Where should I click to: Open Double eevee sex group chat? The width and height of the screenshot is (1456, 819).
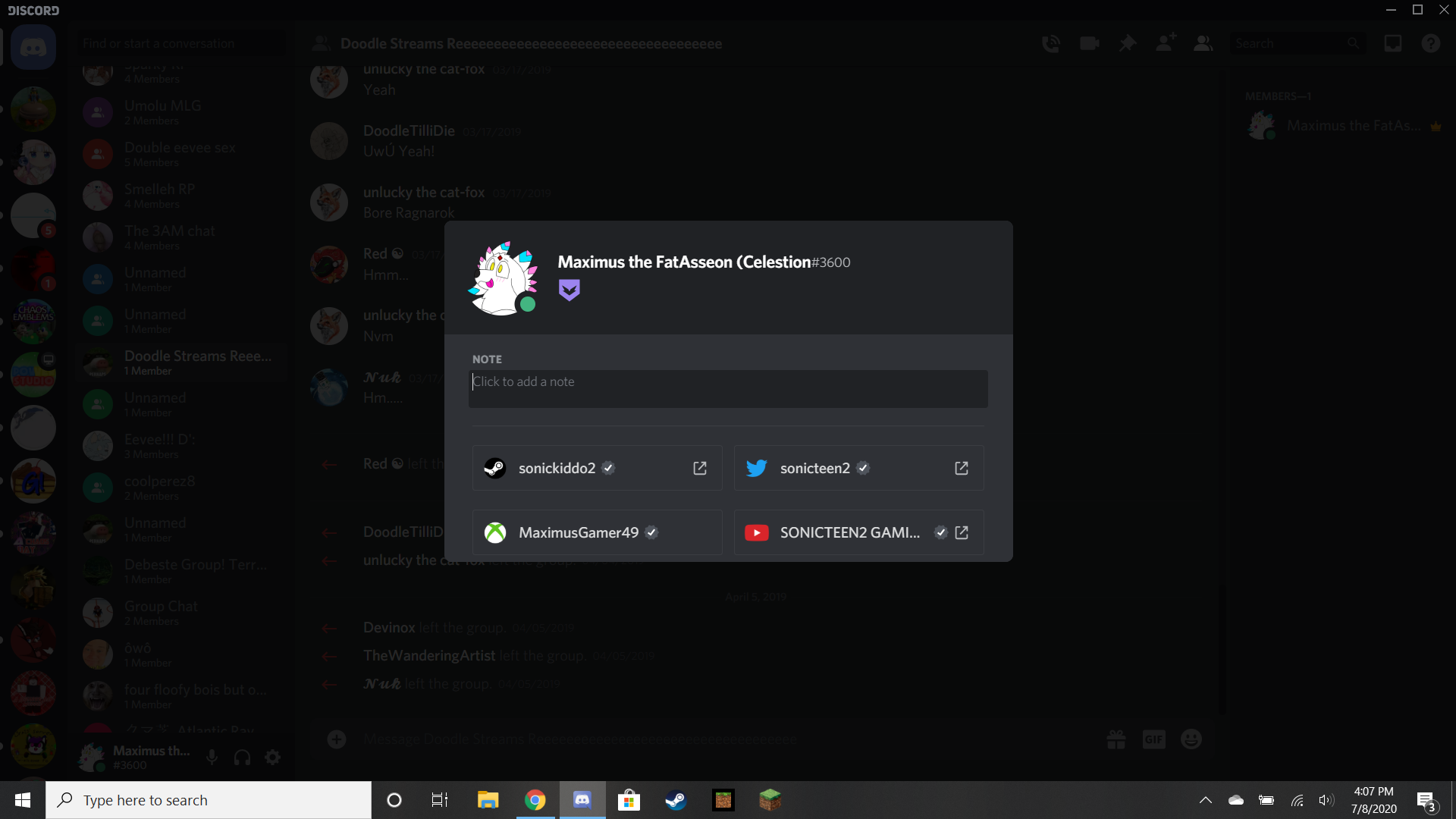[x=182, y=154]
